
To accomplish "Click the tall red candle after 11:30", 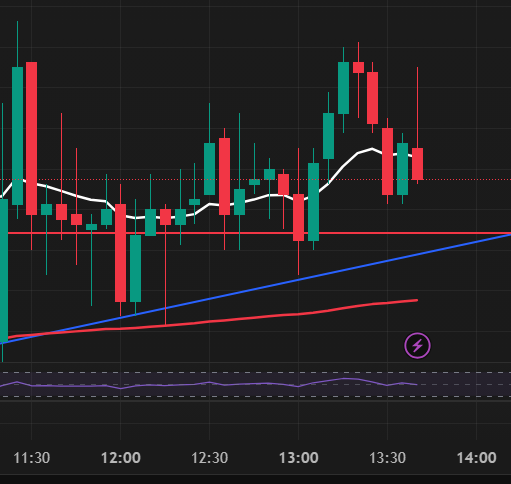I will 31,138.
